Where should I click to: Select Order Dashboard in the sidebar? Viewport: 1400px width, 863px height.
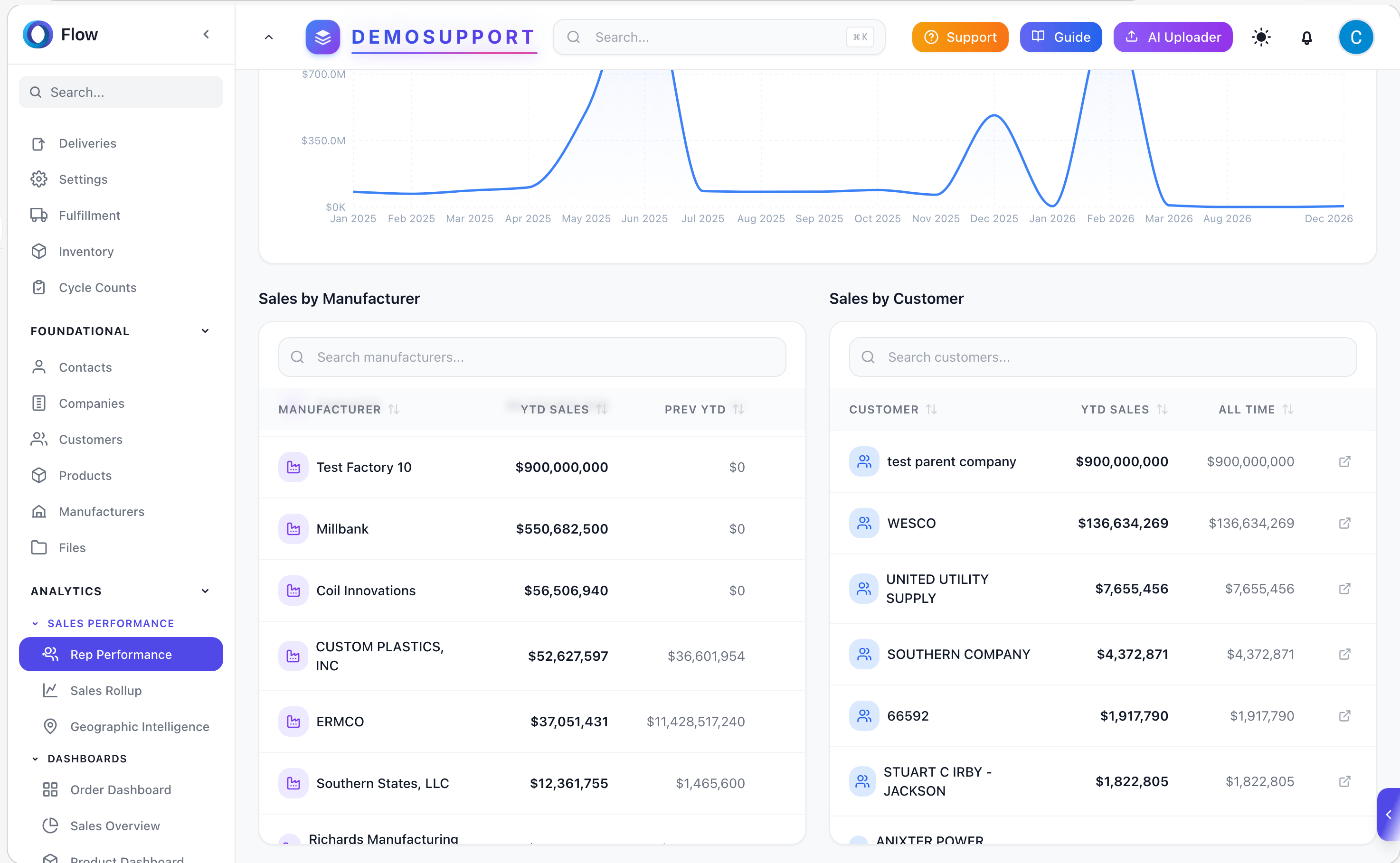coord(121,789)
